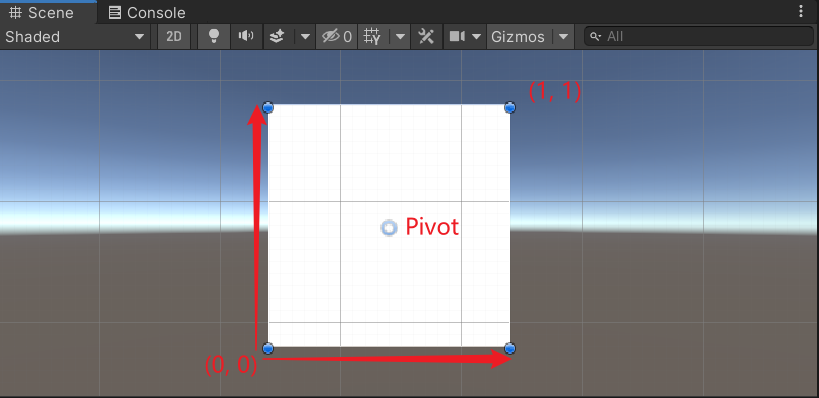Toggle scene audio speaker icon

[x=246, y=37]
